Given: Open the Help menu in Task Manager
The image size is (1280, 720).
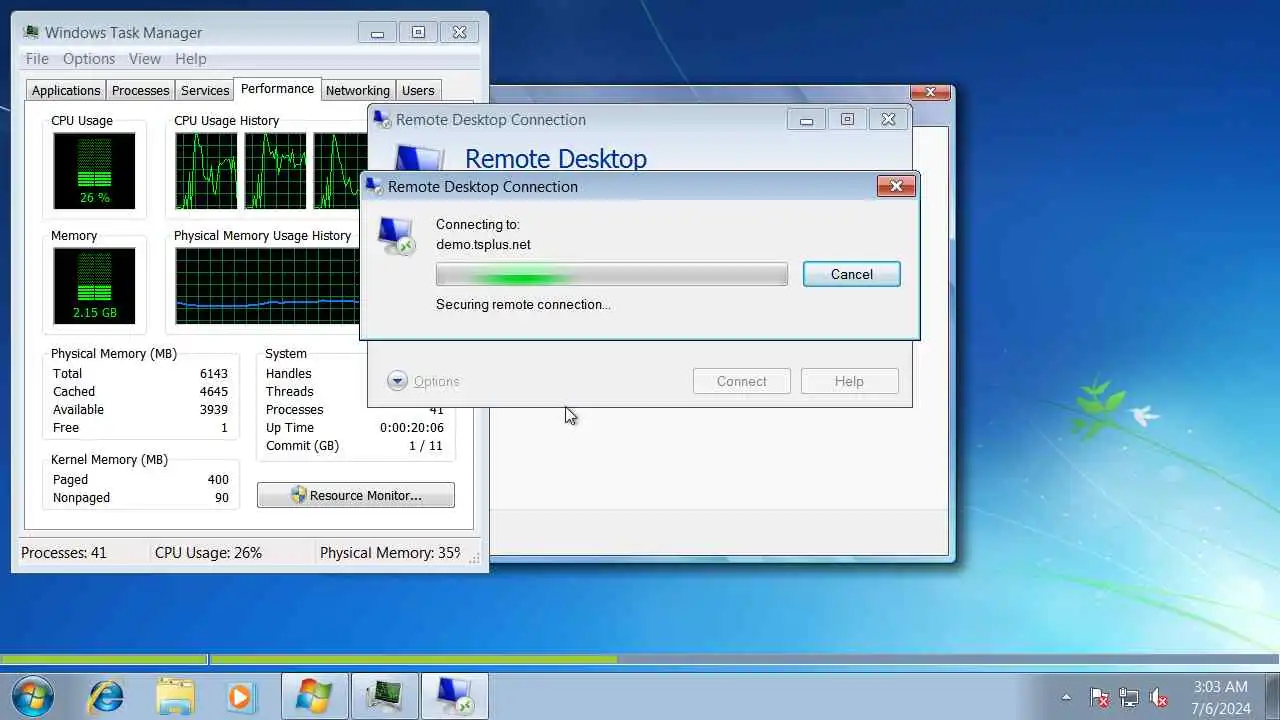Looking at the screenshot, I should click(191, 59).
